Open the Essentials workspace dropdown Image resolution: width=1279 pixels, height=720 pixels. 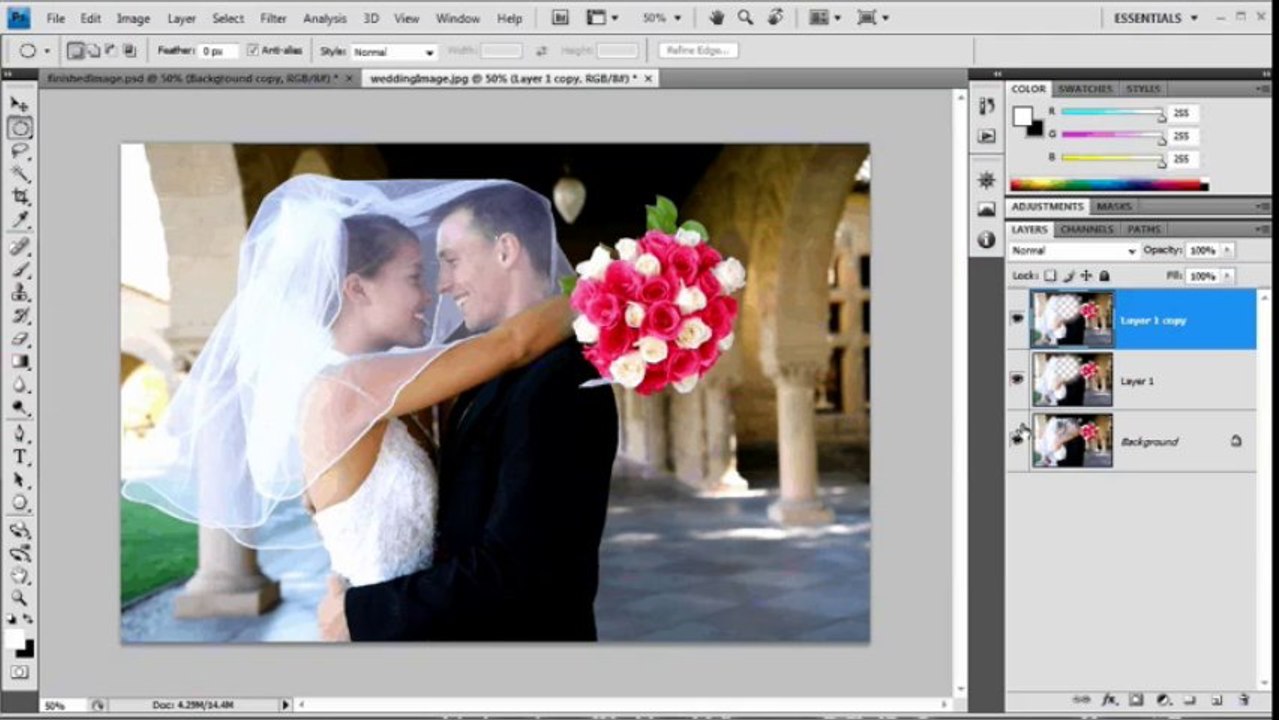coord(1155,18)
